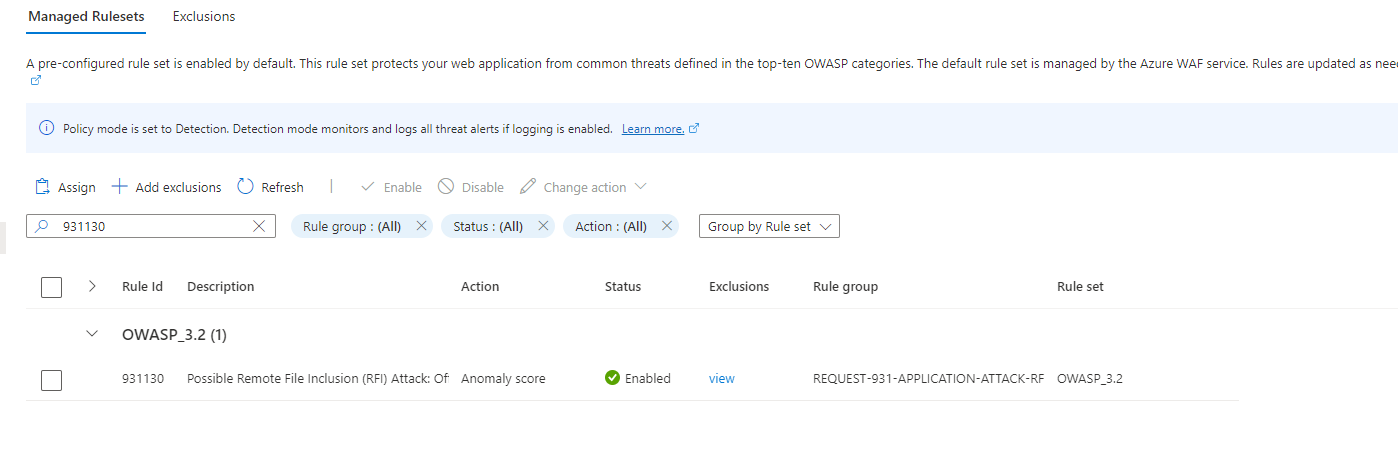Remove the Rule group filter chip
Screen dimensions: 1398x466
pos(421,226)
